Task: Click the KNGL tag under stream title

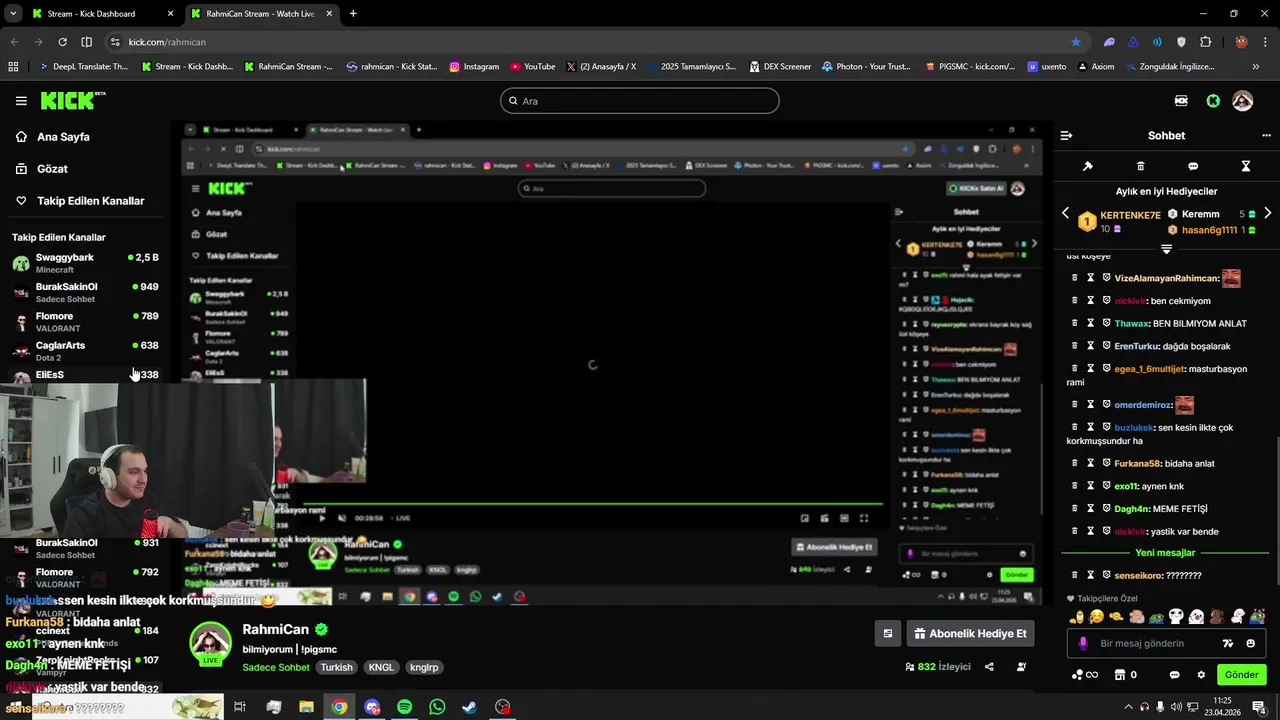Action: click(381, 667)
